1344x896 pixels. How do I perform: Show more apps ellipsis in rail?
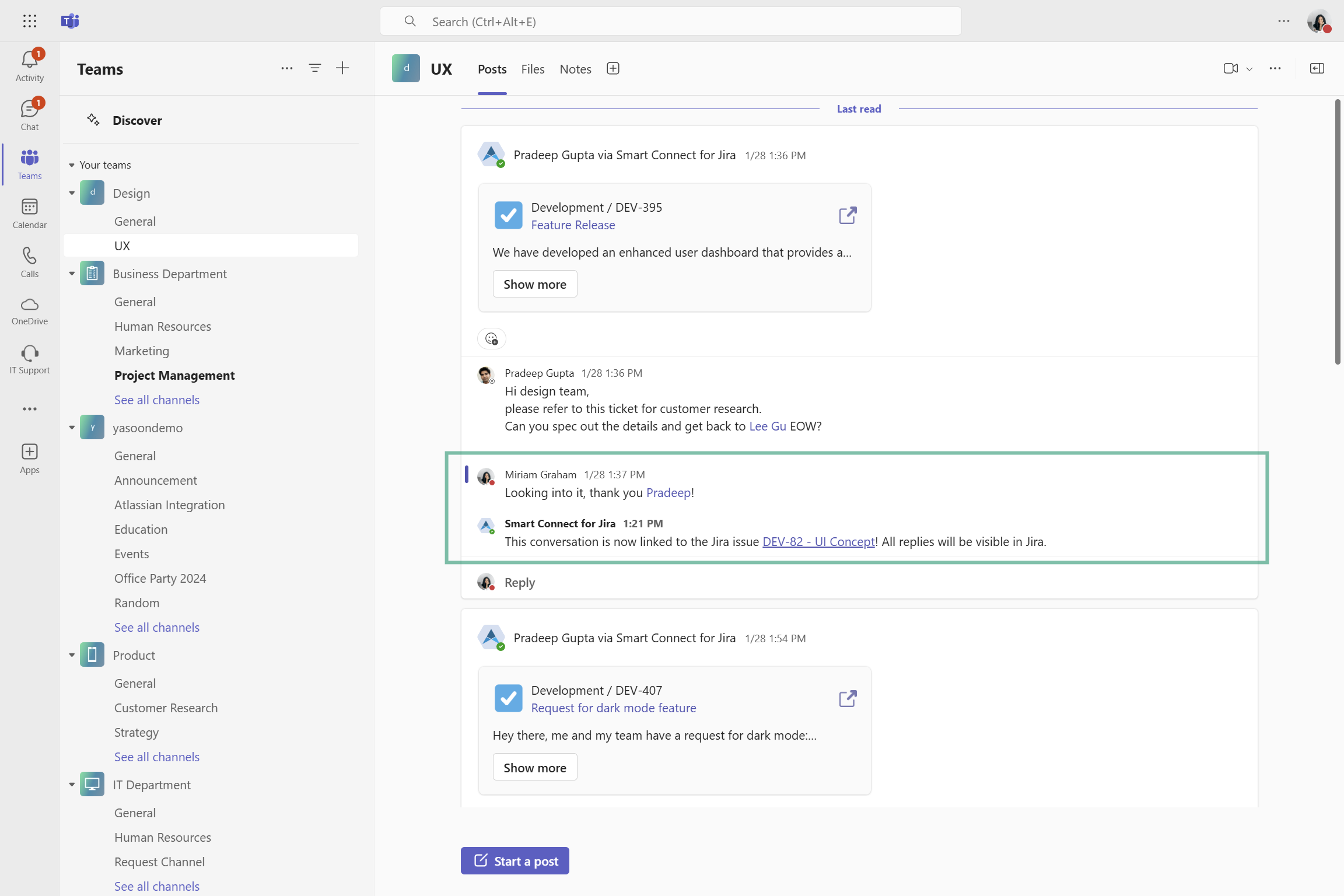[x=30, y=409]
